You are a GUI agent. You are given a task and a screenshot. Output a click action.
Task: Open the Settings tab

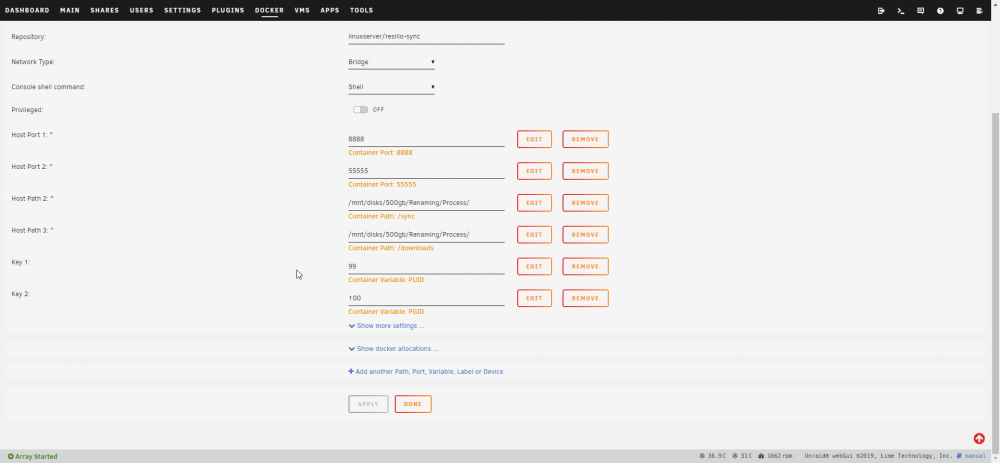(182, 10)
